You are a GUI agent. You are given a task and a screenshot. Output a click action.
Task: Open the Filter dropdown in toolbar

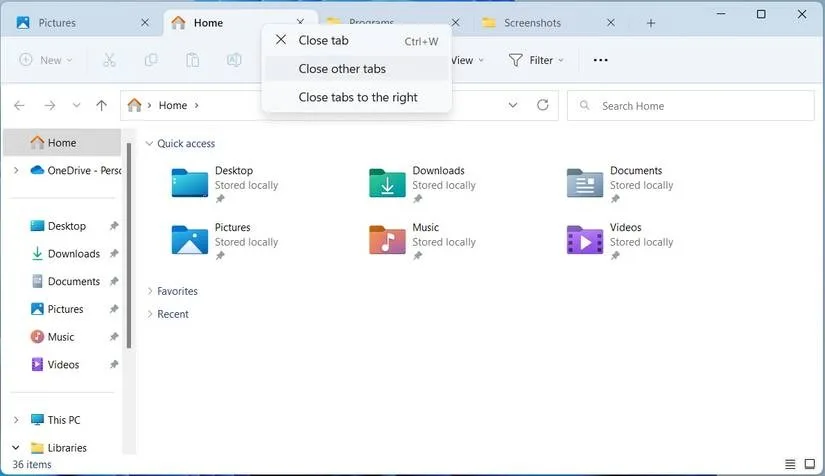click(536, 60)
